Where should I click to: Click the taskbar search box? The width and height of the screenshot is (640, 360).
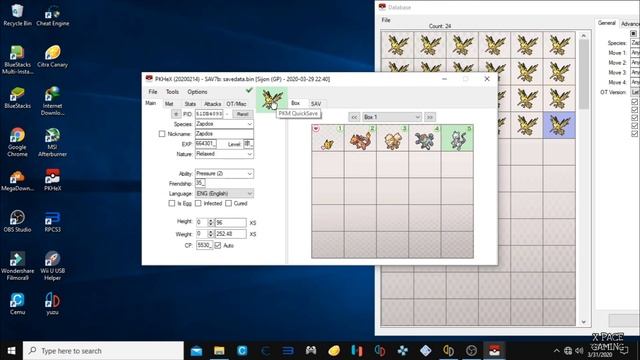pos(103,351)
